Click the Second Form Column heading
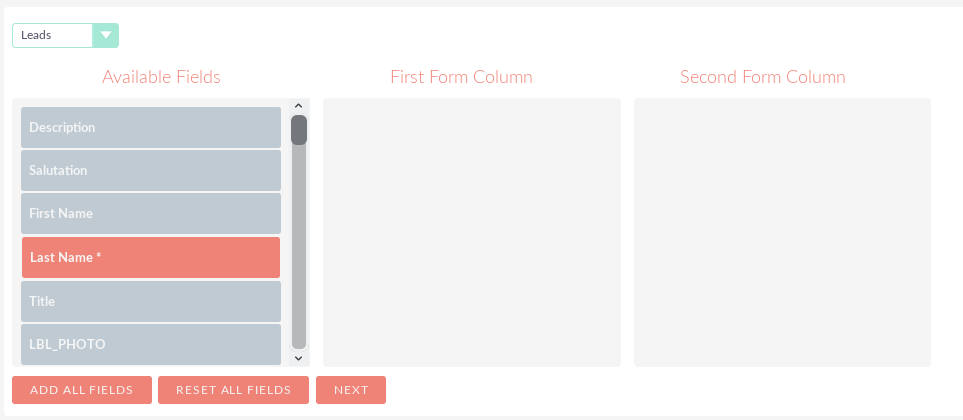This screenshot has height=420, width=963. pos(762,77)
